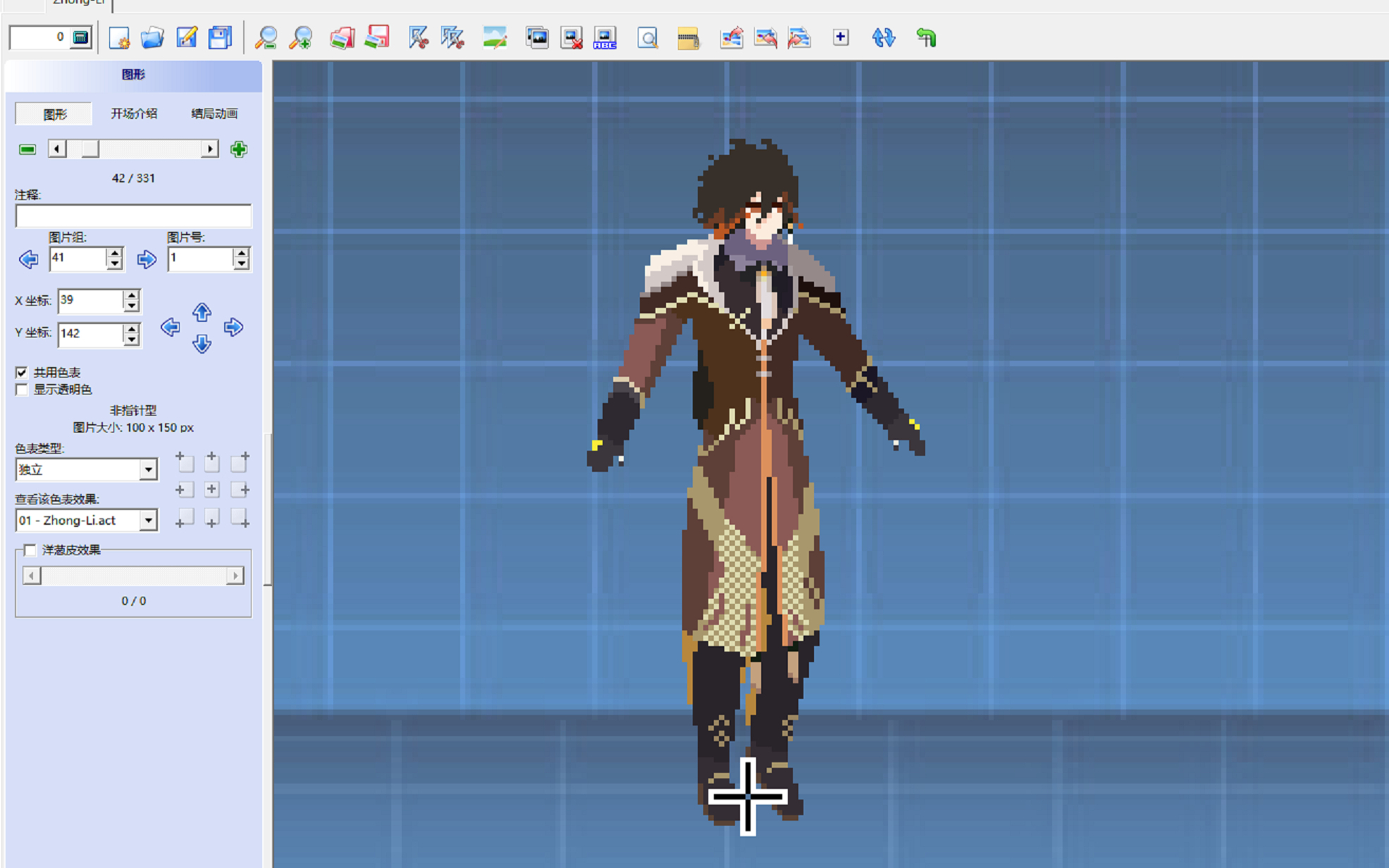Image resolution: width=1389 pixels, height=868 pixels.
Task: Click the sprite scrollbar left arrow
Action: click(x=57, y=149)
